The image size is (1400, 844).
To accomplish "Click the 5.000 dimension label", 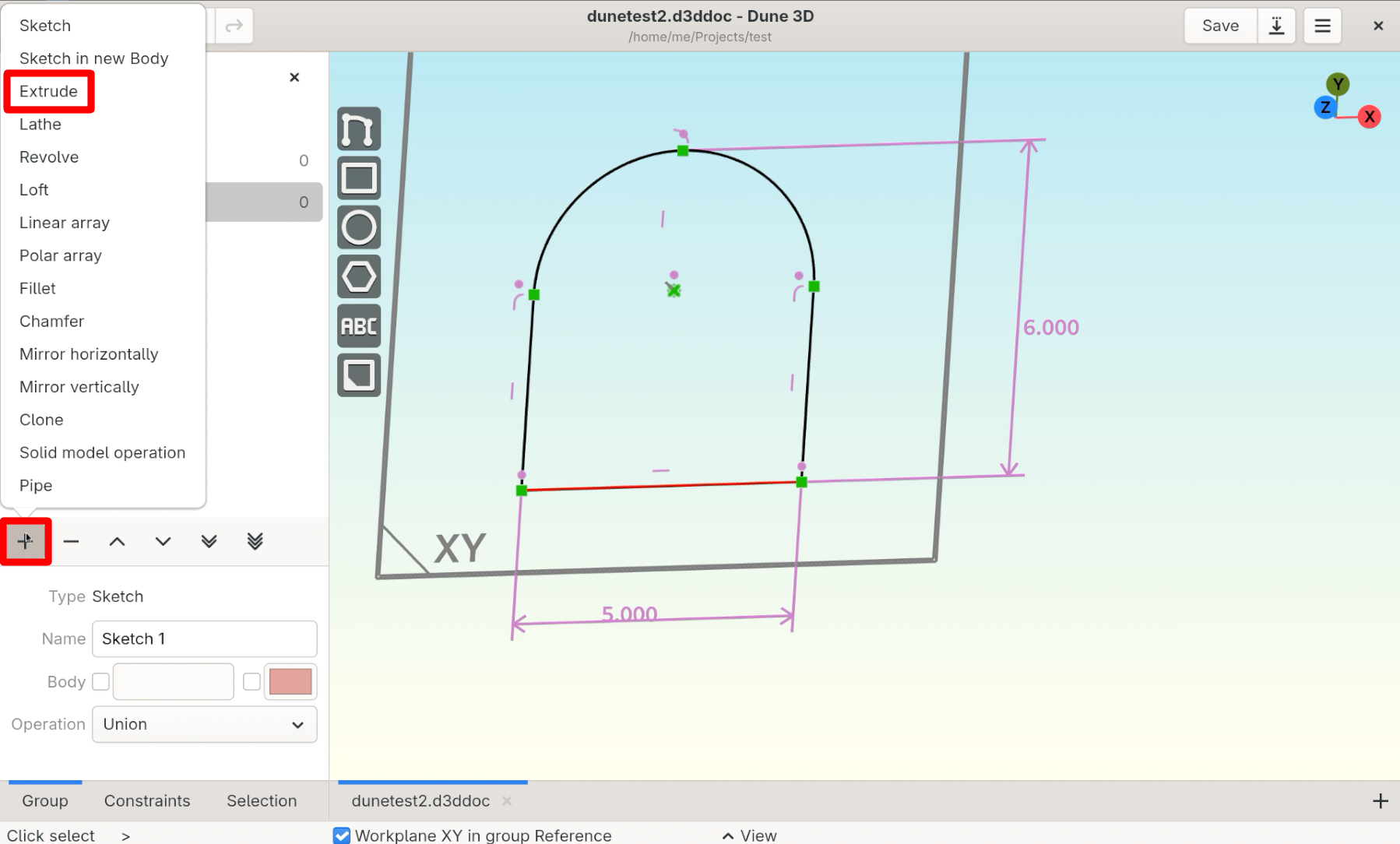I will [x=629, y=614].
